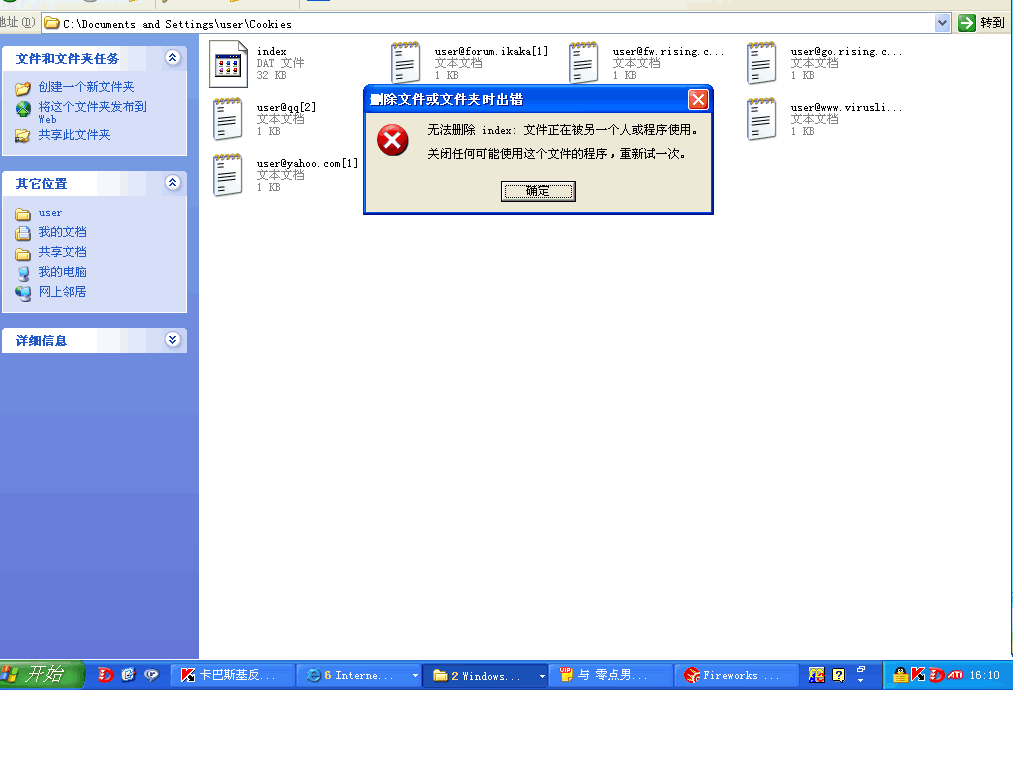Click the ATI tray icon
Image resolution: width=1024 pixels, height=768 pixels.
click(954, 675)
